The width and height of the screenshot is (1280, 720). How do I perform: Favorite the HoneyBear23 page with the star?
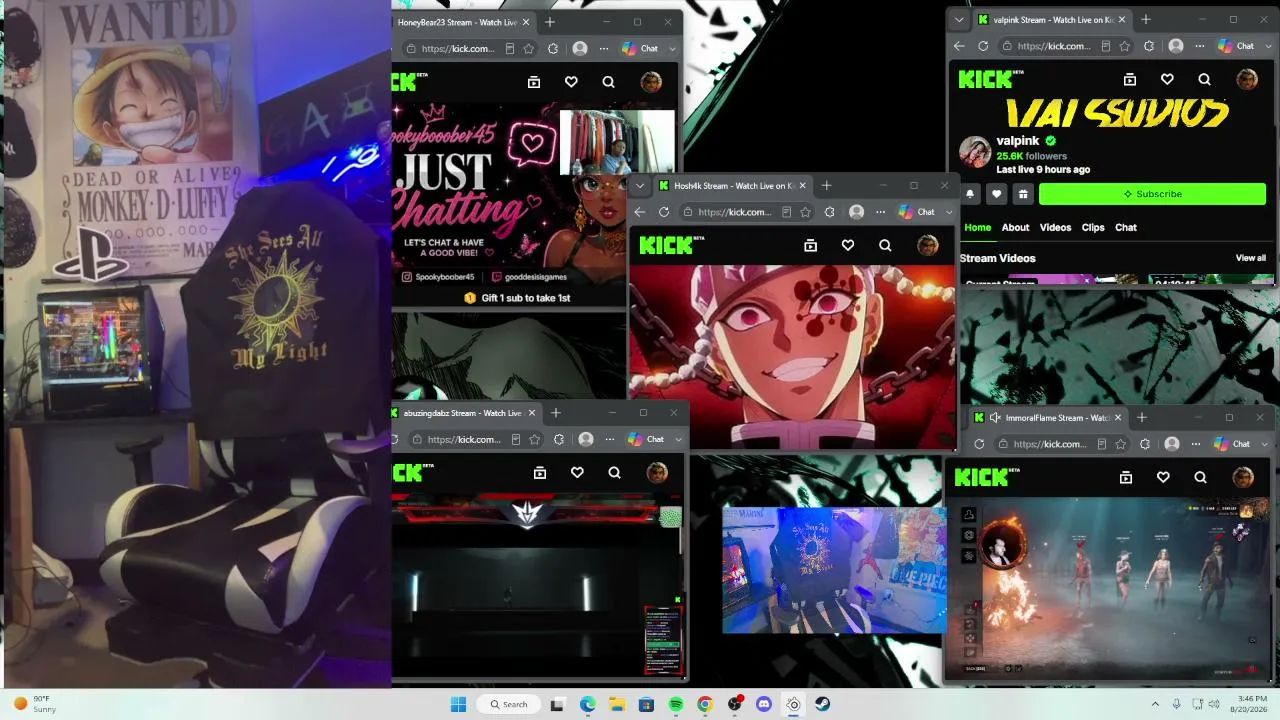pos(528,48)
